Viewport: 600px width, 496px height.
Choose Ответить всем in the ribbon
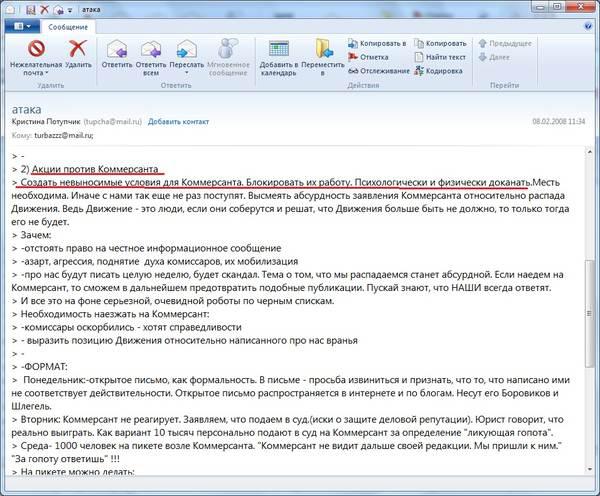151,57
